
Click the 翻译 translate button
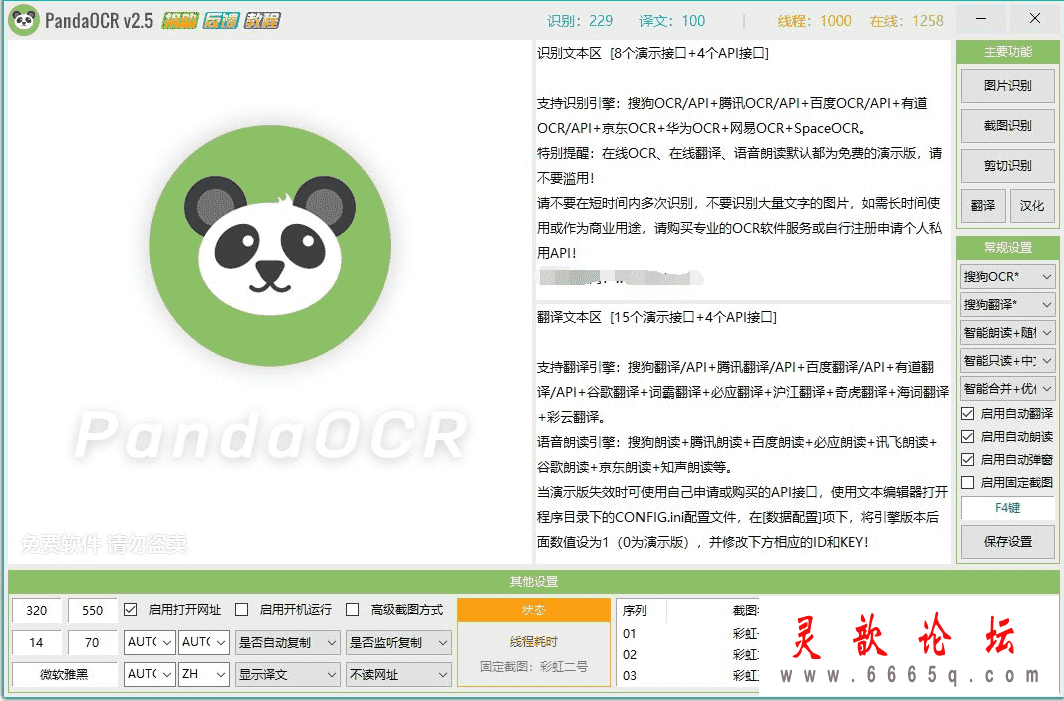(x=983, y=206)
